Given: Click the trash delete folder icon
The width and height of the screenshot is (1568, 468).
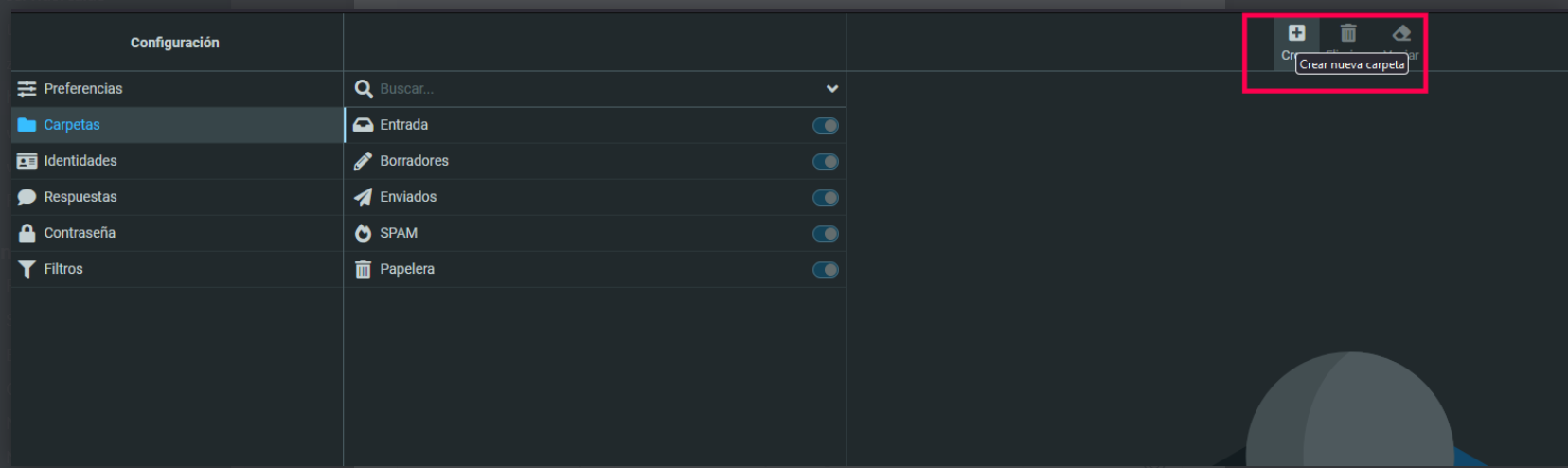Looking at the screenshot, I should pos(1348,33).
